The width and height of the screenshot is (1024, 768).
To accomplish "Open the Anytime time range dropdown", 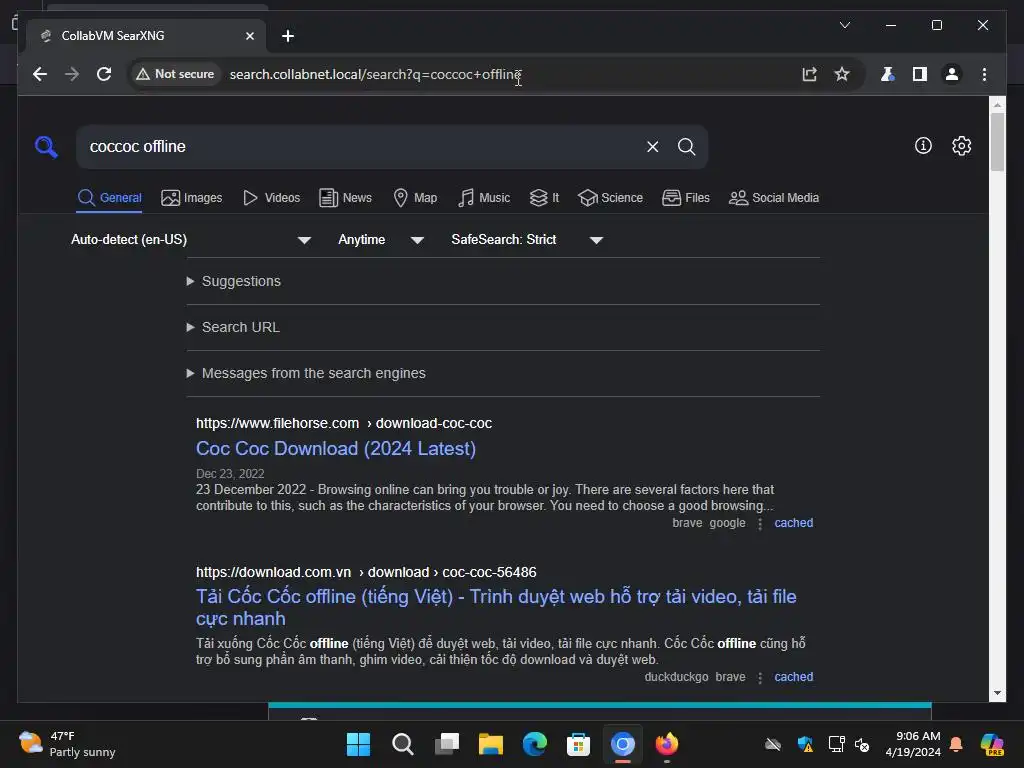I will (x=381, y=240).
